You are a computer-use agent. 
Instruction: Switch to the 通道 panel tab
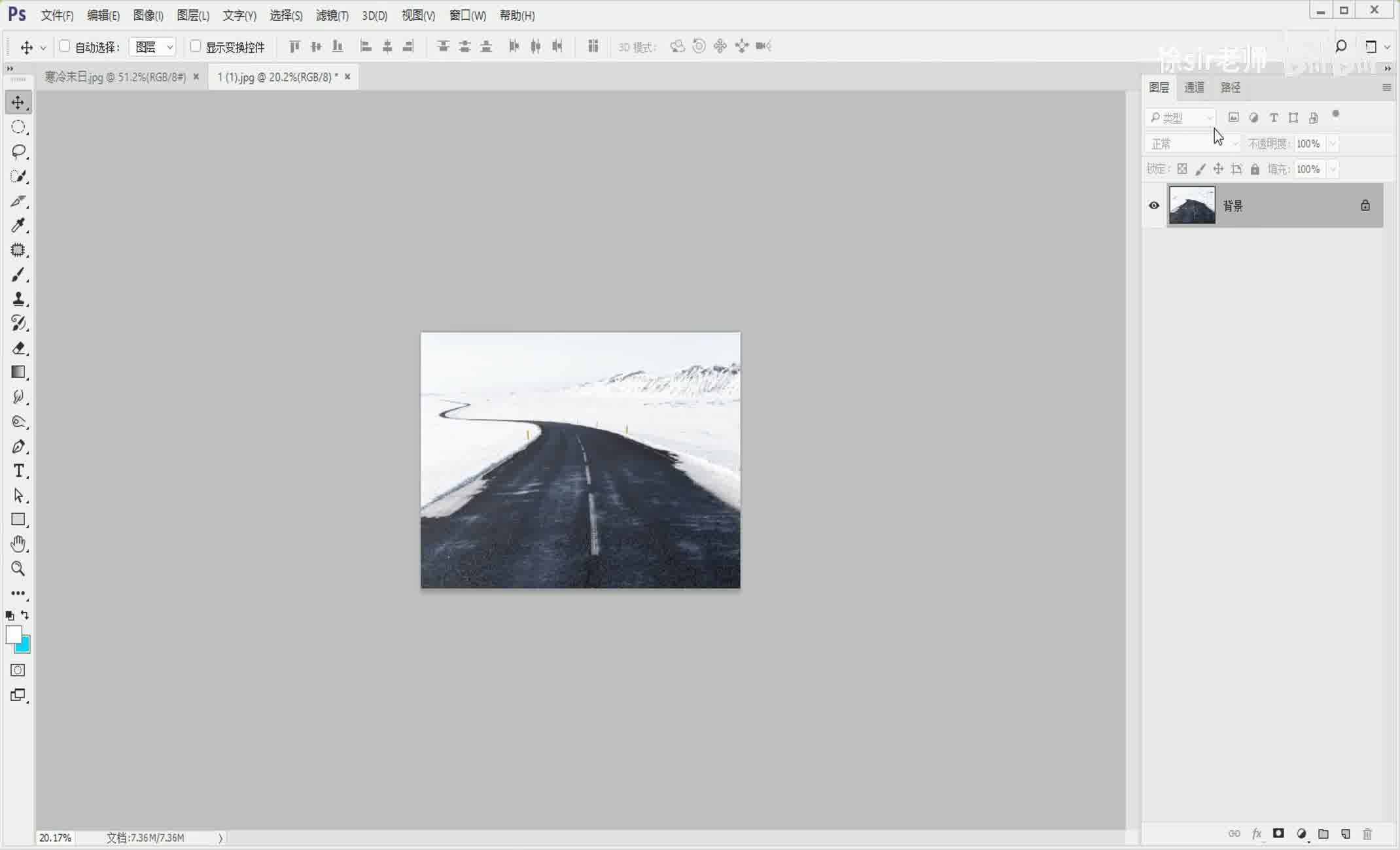tap(1194, 87)
